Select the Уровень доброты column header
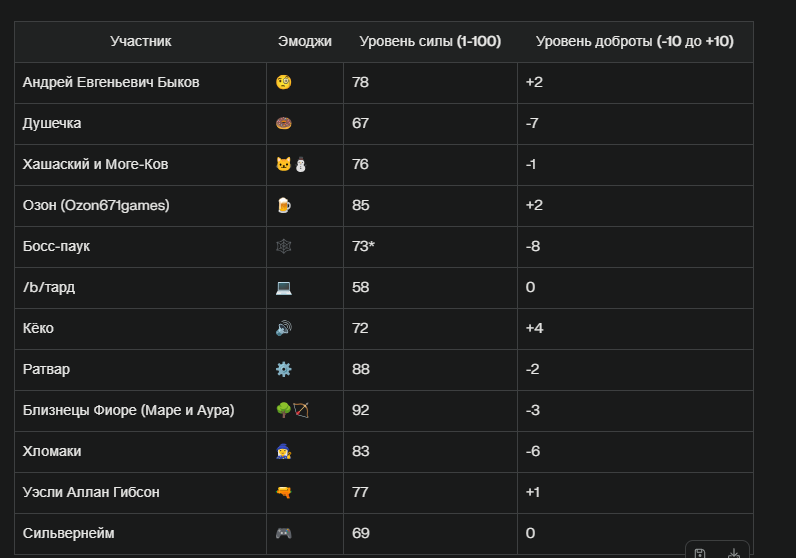Image resolution: width=796 pixels, height=558 pixels. [635, 41]
